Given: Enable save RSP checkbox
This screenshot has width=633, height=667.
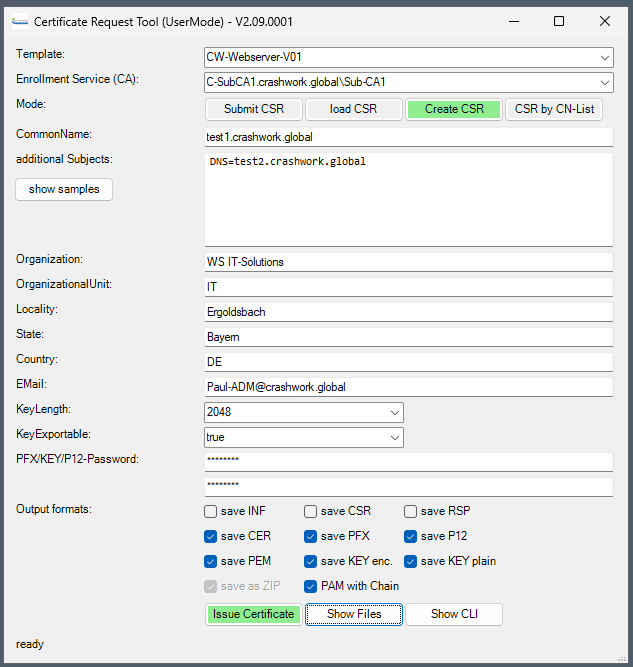Looking at the screenshot, I should [x=411, y=511].
